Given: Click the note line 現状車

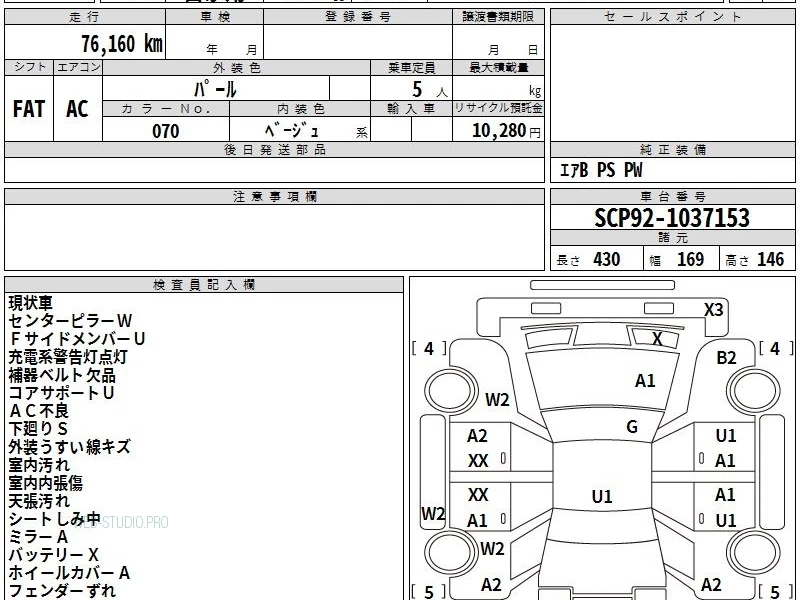Looking at the screenshot, I should 31,303.
